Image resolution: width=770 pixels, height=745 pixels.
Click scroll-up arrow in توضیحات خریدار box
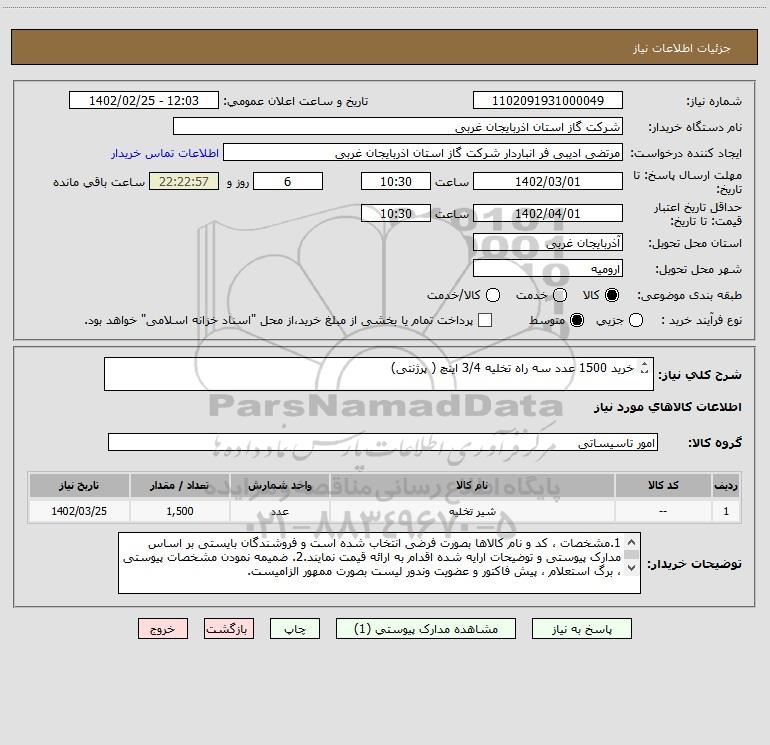tap(631, 543)
